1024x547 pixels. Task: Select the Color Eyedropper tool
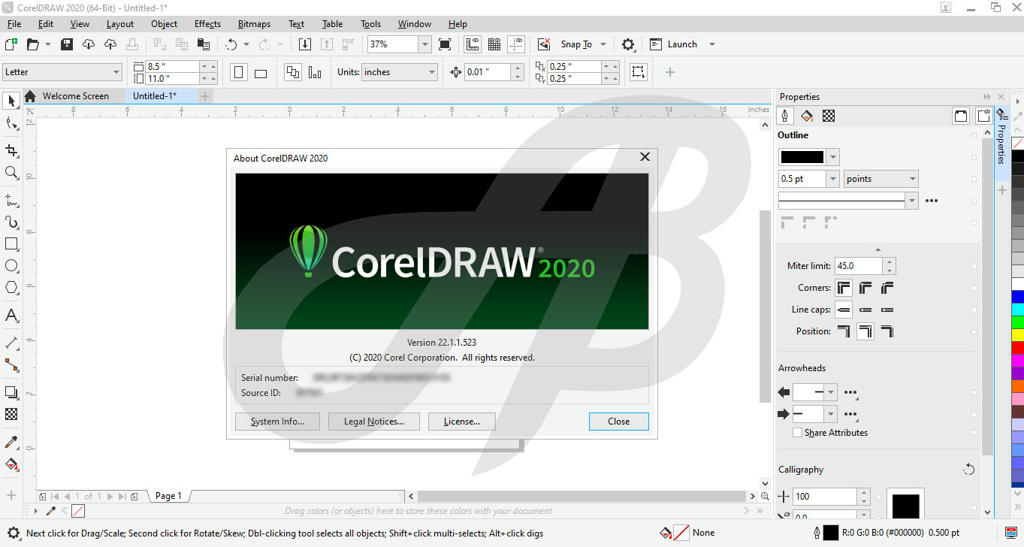tap(11, 442)
